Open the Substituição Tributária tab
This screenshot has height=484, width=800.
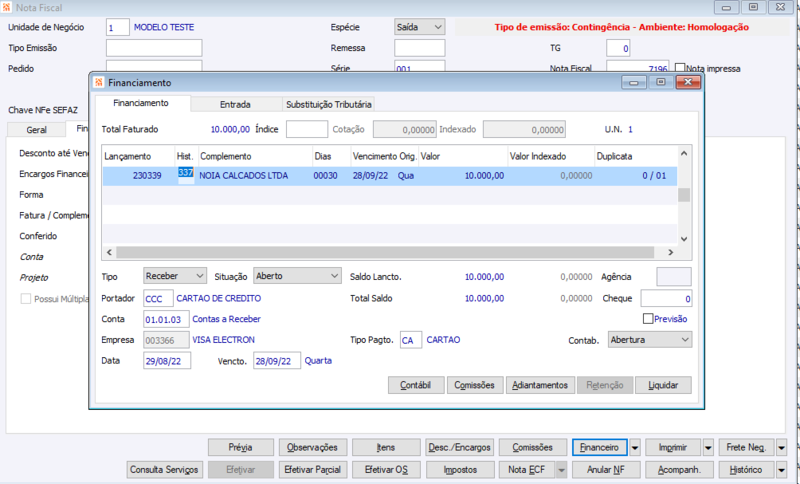point(329,104)
